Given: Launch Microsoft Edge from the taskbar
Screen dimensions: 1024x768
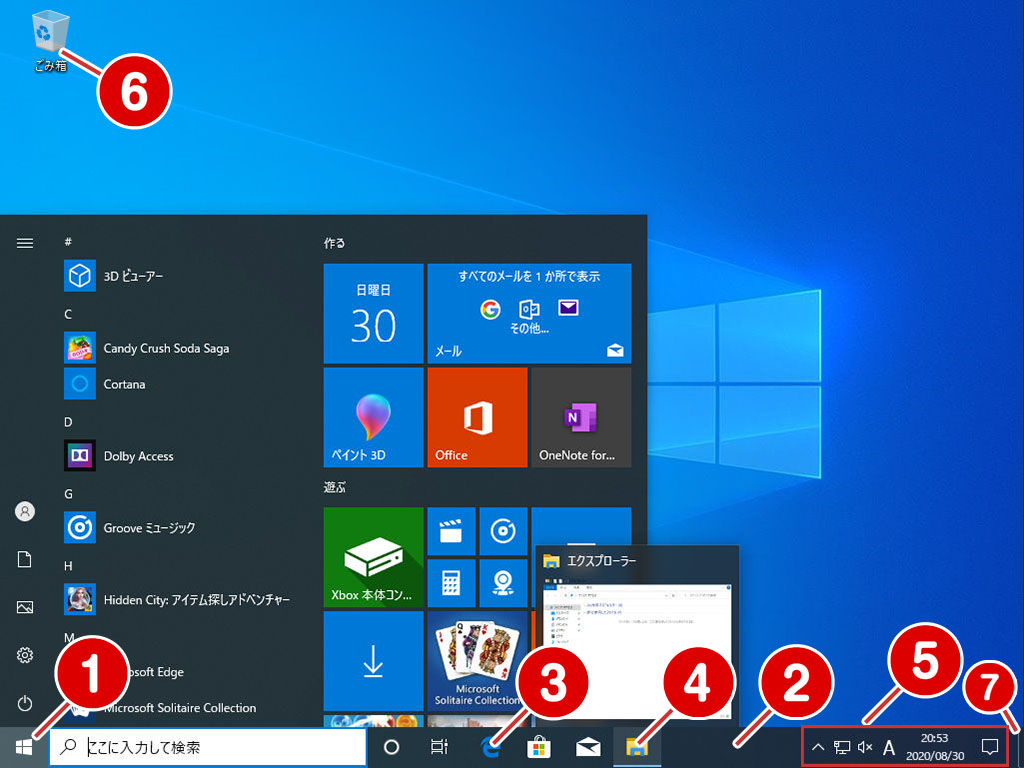Looking at the screenshot, I should coord(490,747).
